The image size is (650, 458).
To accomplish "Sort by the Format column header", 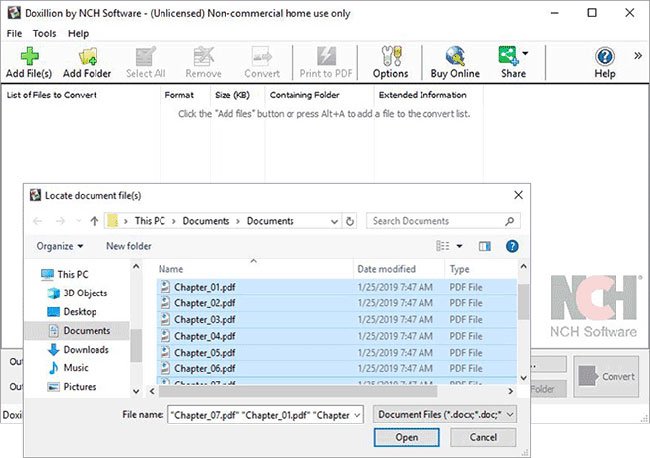I will (185, 95).
